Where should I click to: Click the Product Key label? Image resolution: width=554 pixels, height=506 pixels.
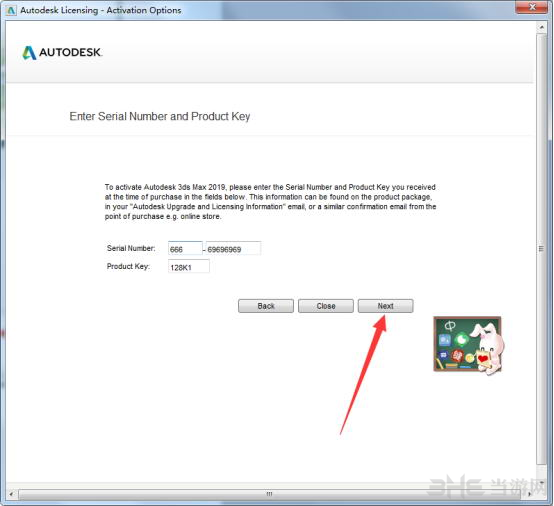(128, 266)
